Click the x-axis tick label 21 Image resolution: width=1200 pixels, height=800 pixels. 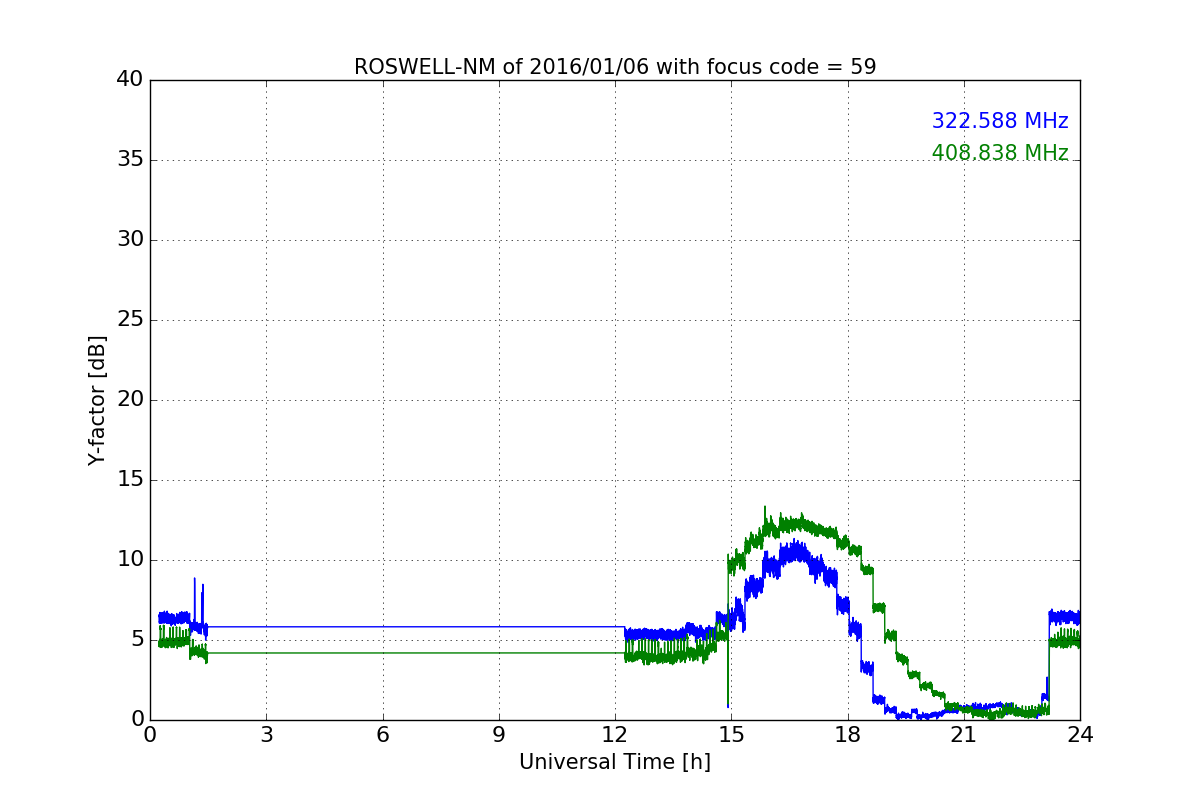point(964,735)
